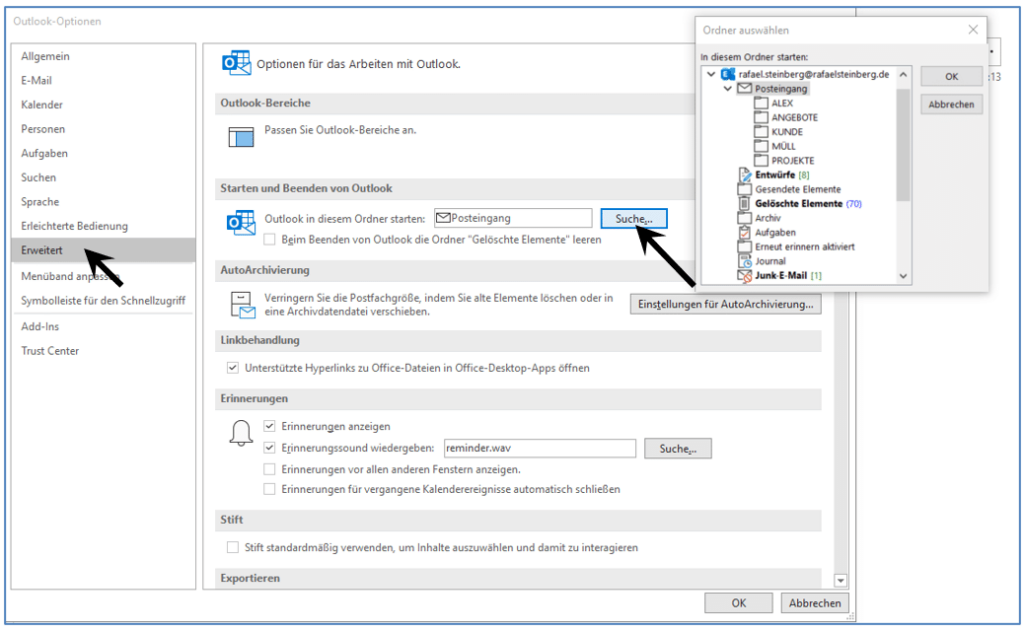Click options pane scrollbar down arrow
The width and height of the screenshot is (1024, 632).
841,580
